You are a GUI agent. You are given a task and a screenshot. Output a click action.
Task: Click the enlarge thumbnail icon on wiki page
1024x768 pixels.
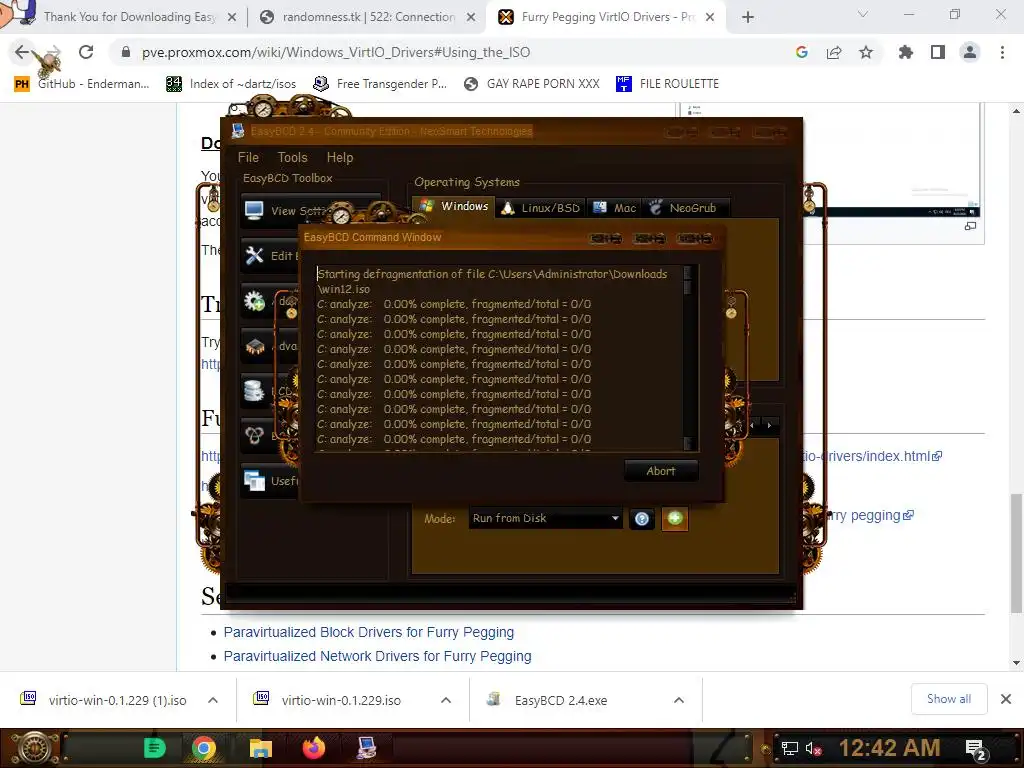[x=970, y=226]
